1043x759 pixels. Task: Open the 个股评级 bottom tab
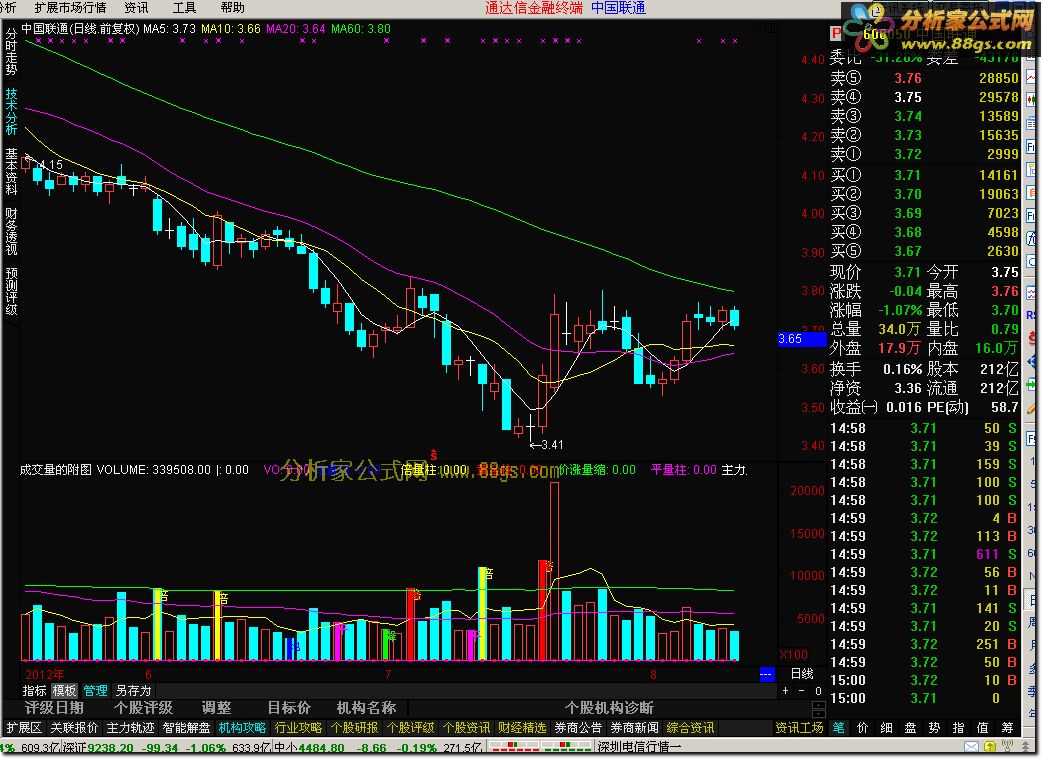coord(410,728)
